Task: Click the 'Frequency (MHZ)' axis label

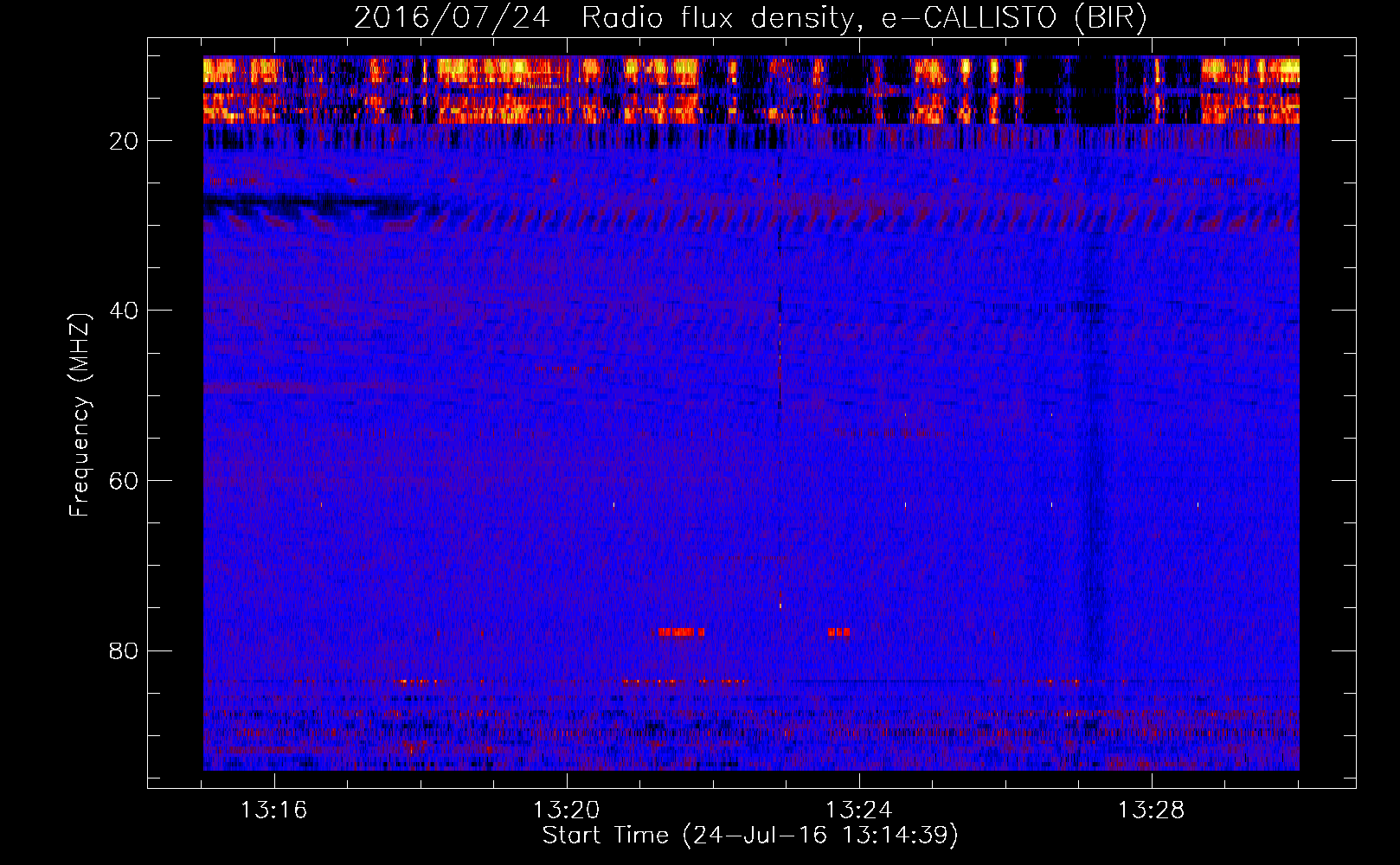Action: click(80, 415)
